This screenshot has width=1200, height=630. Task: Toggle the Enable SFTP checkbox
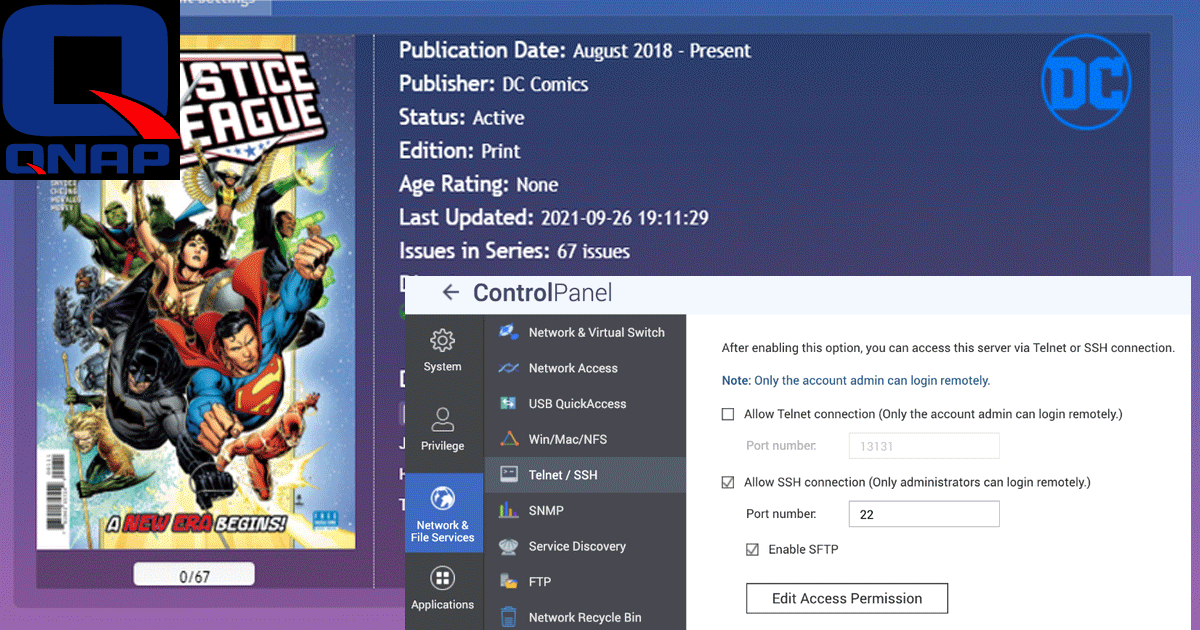(x=752, y=549)
